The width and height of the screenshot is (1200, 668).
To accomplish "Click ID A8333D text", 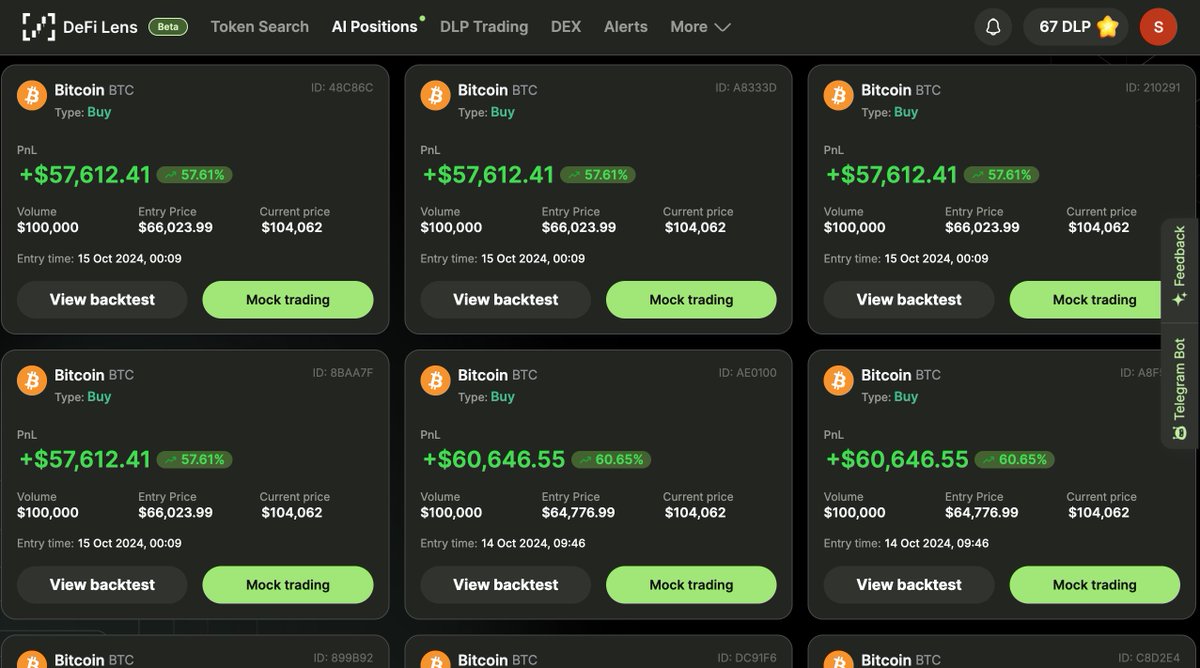I will pos(746,88).
